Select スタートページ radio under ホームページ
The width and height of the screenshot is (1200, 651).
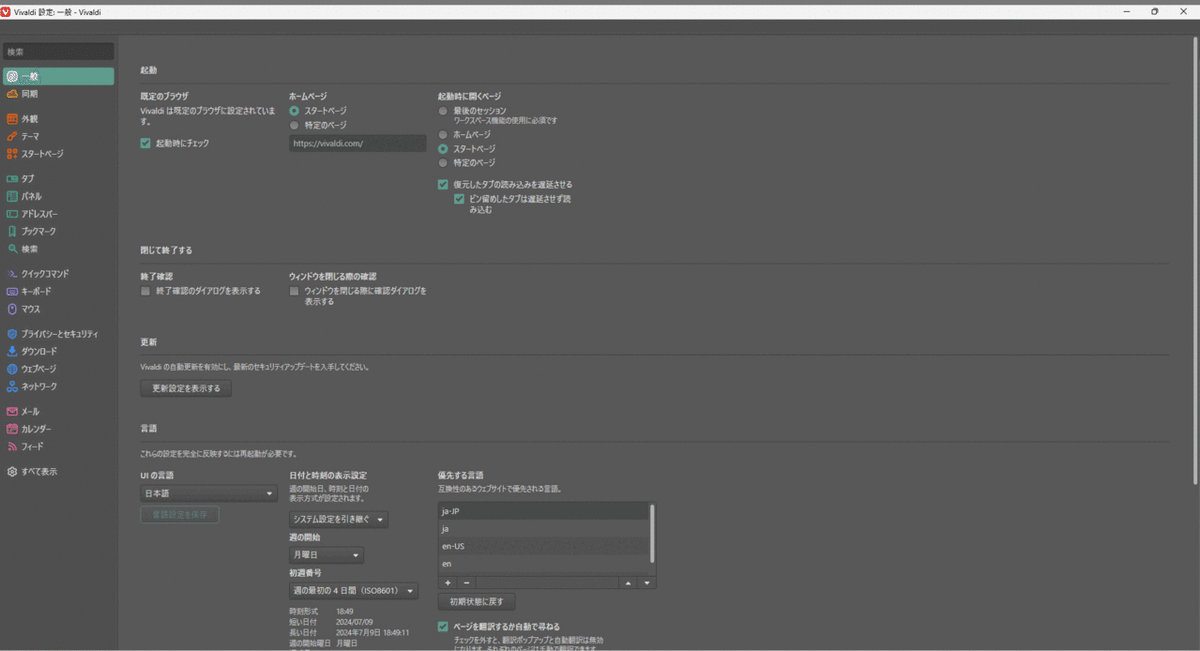(x=294, y=111)
